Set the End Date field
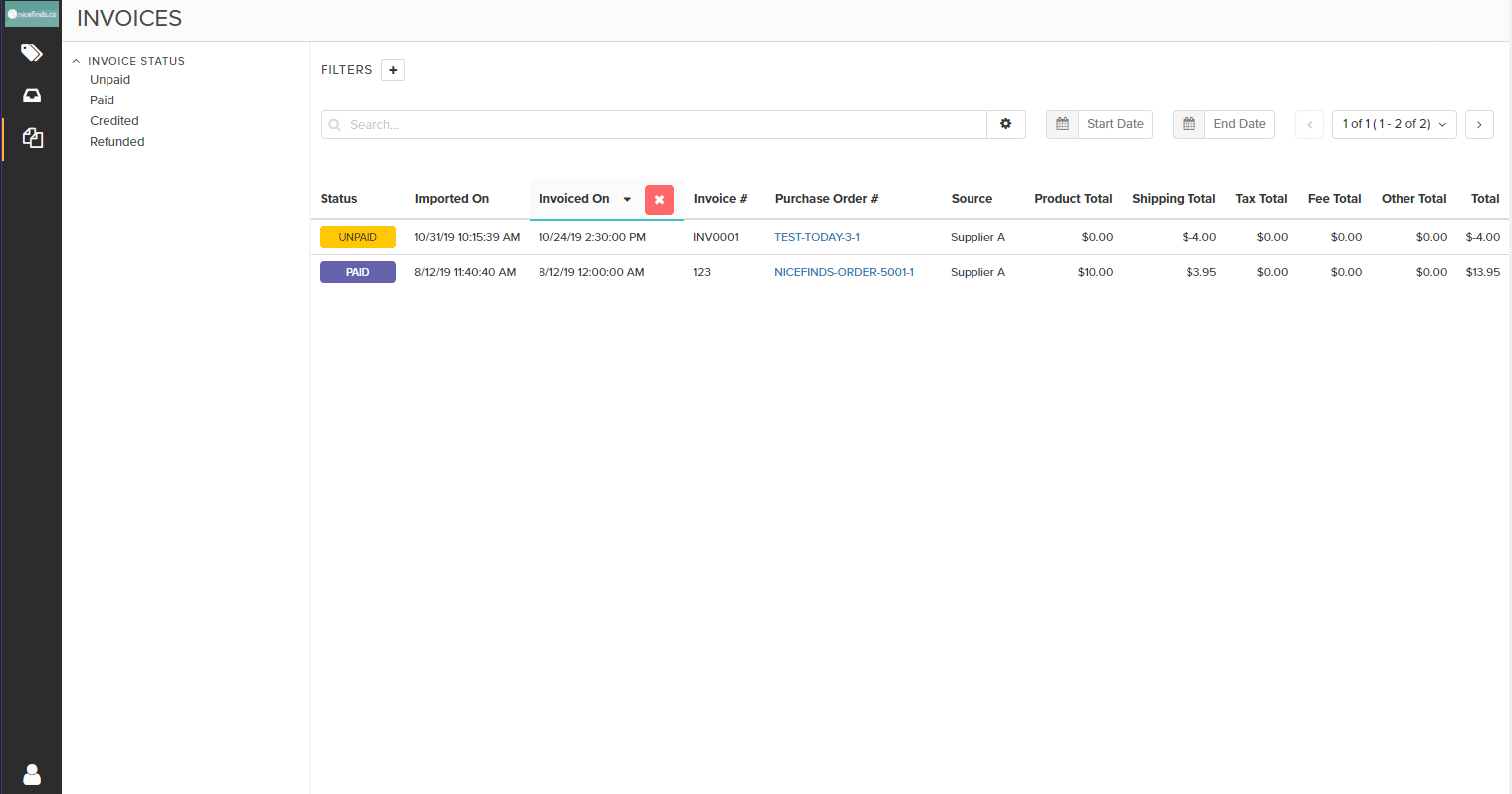Screen dimensions: 1512x794 click(x=1239, y=124)
